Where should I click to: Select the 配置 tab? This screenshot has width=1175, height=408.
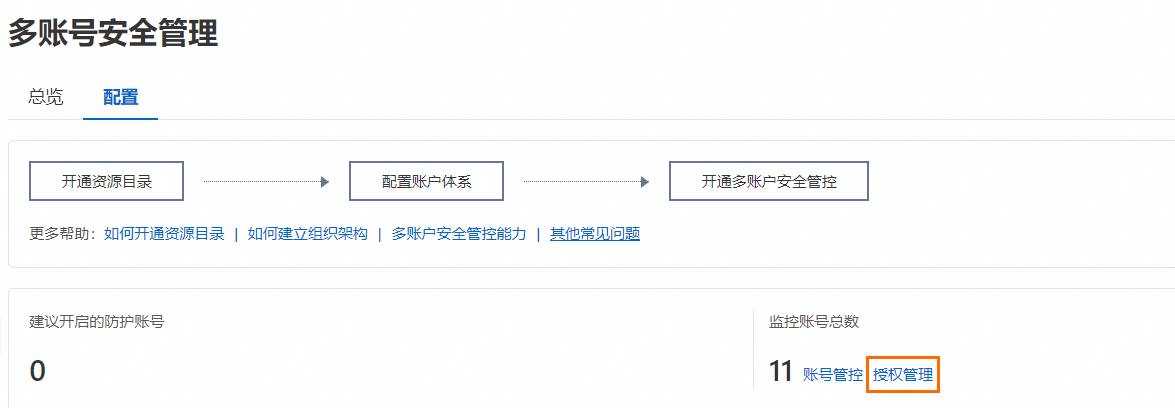click(x=120, y=97)
